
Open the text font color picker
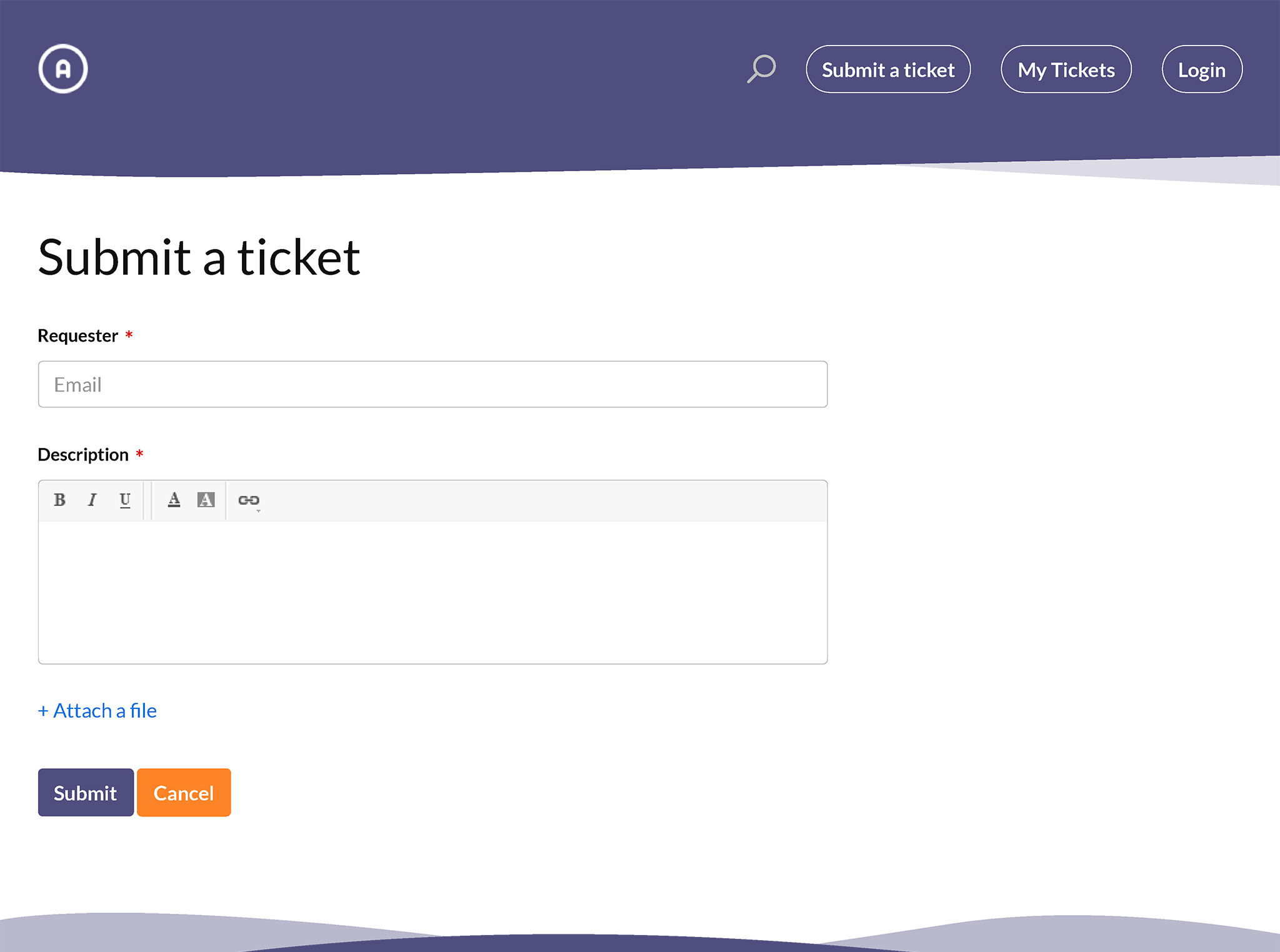(174, 500)
